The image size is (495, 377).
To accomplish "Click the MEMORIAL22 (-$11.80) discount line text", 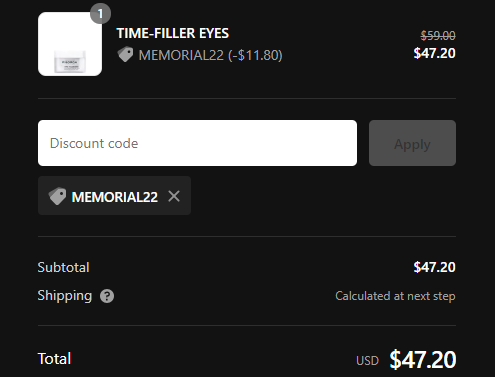I will (210, 55).
